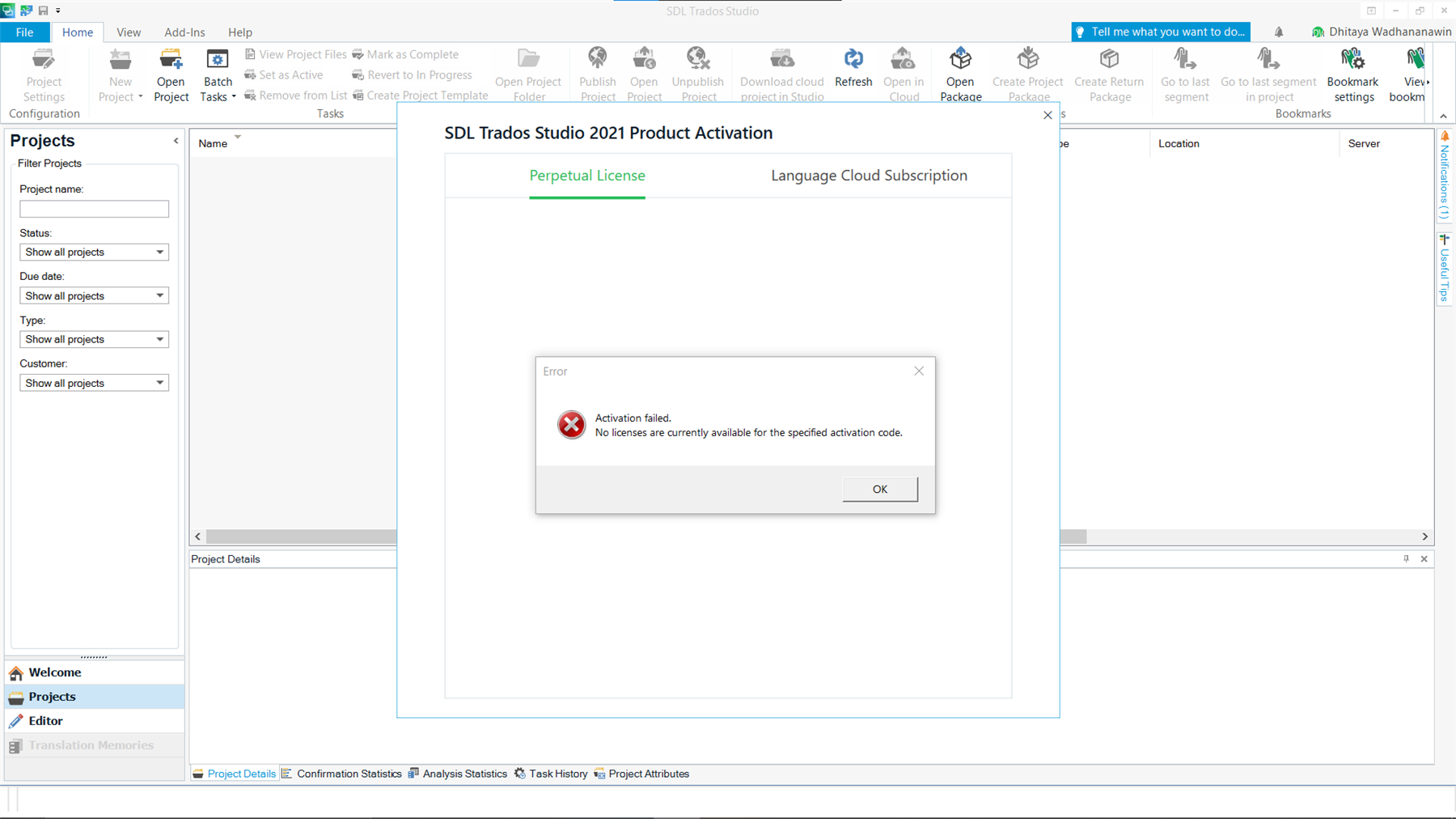Select the Perpetual License tab
This screenshot has width=1456, height=819.
pyautogui.click(x=587, y=176)
